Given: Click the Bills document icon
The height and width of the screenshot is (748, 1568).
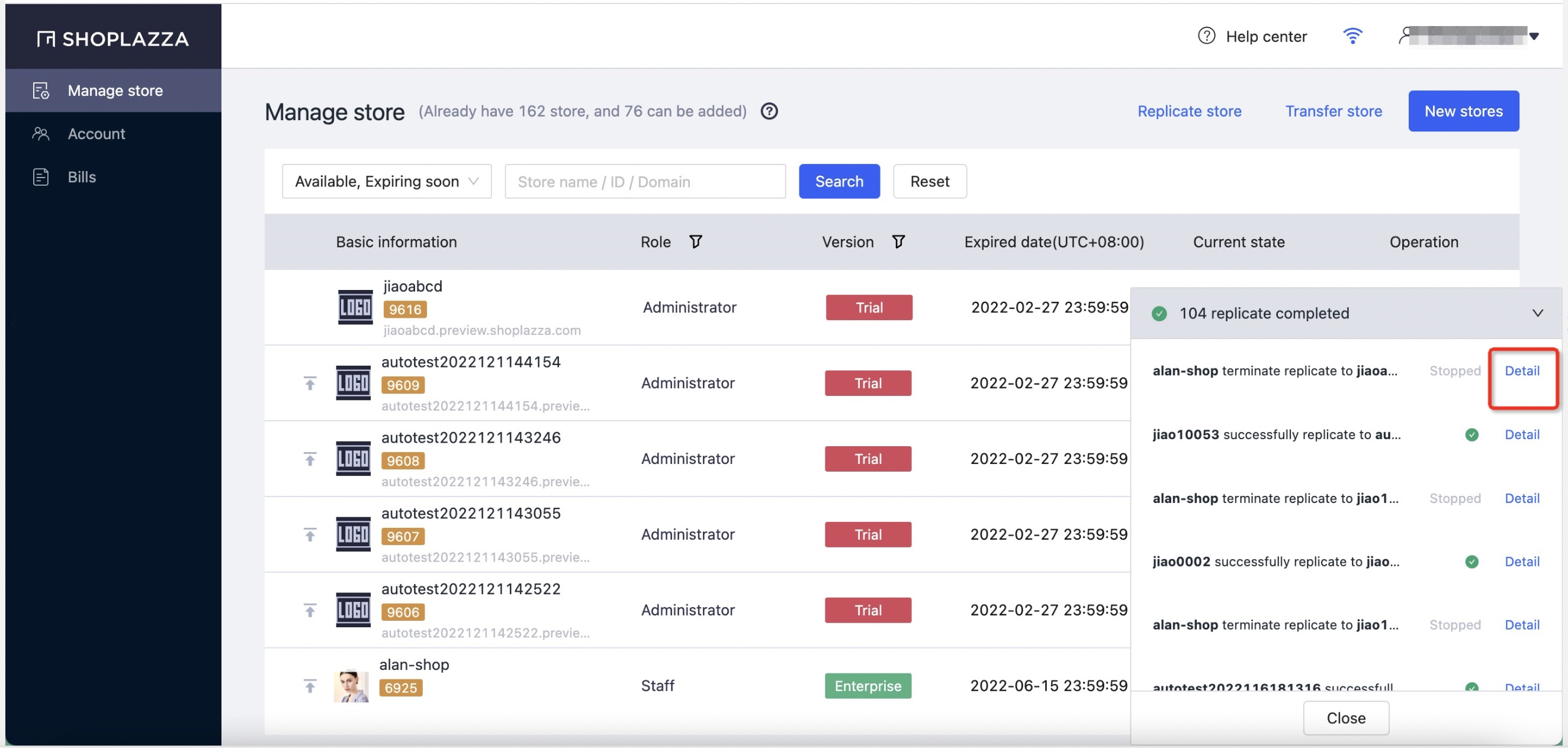Looking at the screenshot, I should coord(41,177).
